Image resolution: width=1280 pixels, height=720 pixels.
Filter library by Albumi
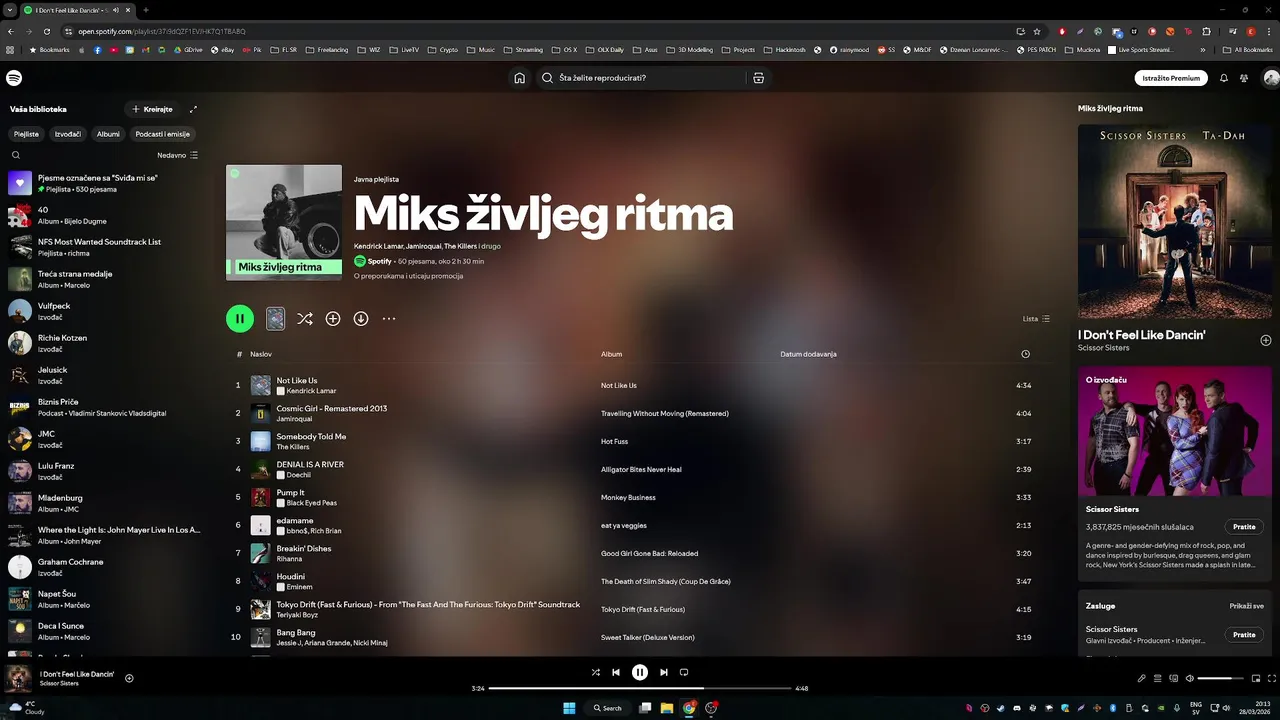tap(108, 134)
